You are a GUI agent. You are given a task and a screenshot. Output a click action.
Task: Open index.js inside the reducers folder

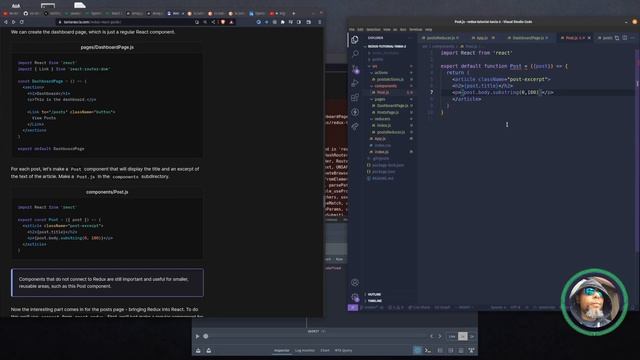[x=384, y=125]
